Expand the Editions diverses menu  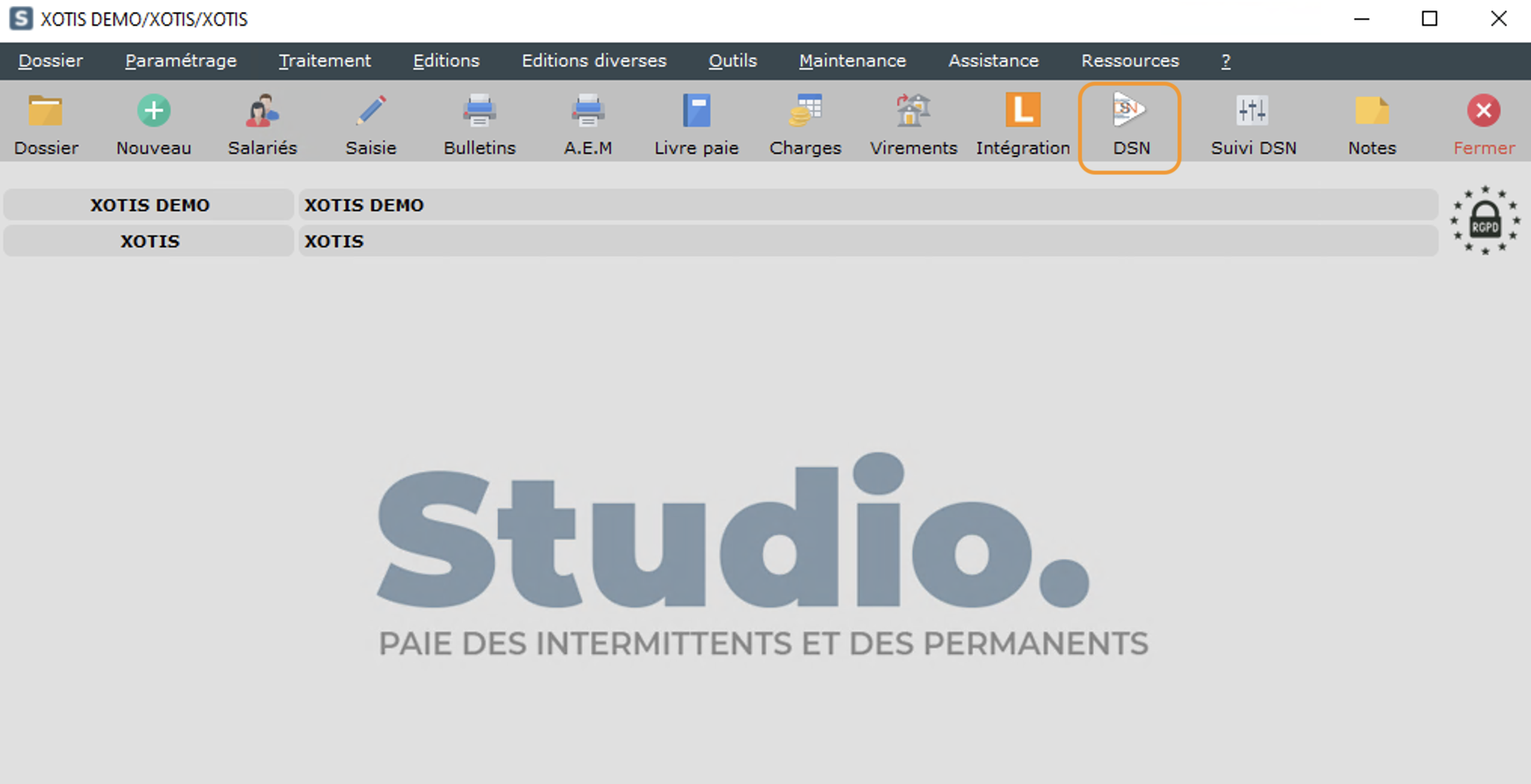tap(594, 61)
